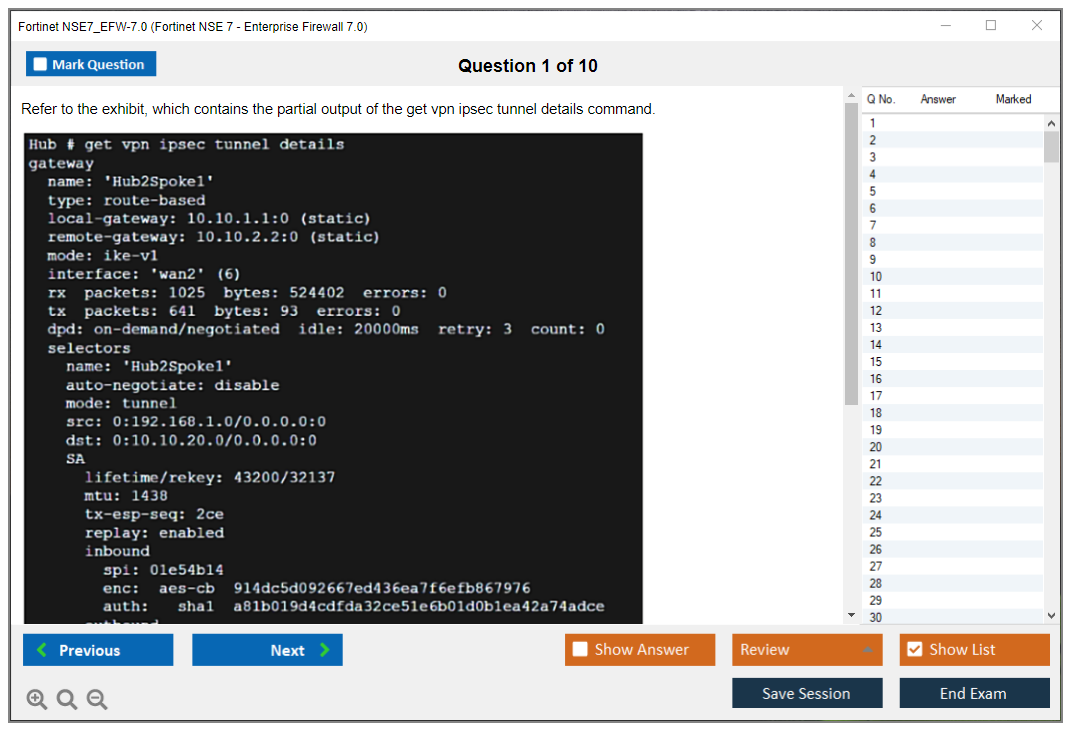Select question 10 in the list
The width and height of the screenshot is (1075, 735).
click(x=876, y=276)
